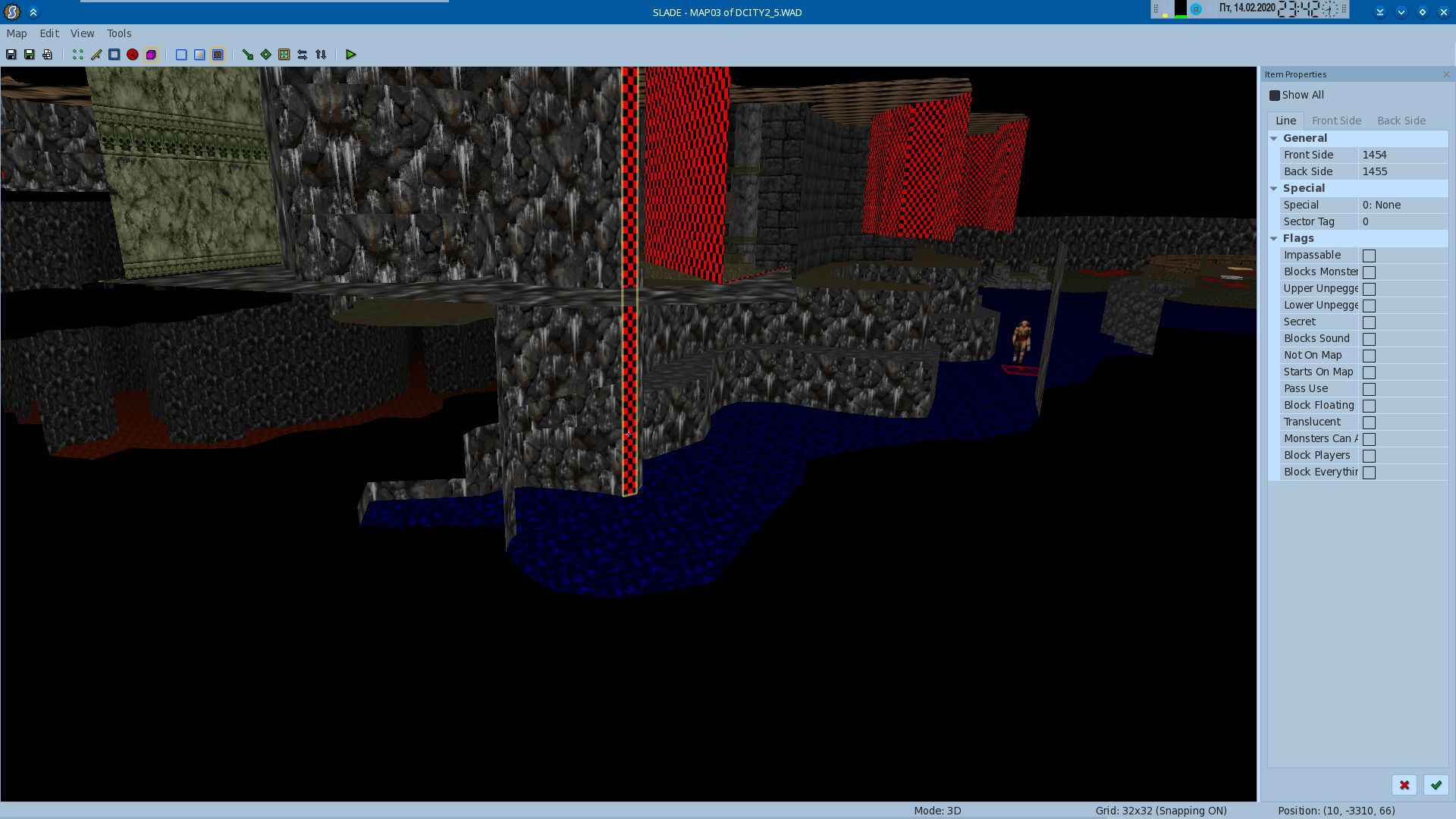Enable the Starts On Map flag
1456x819 pixels.
pos(1369,372)
